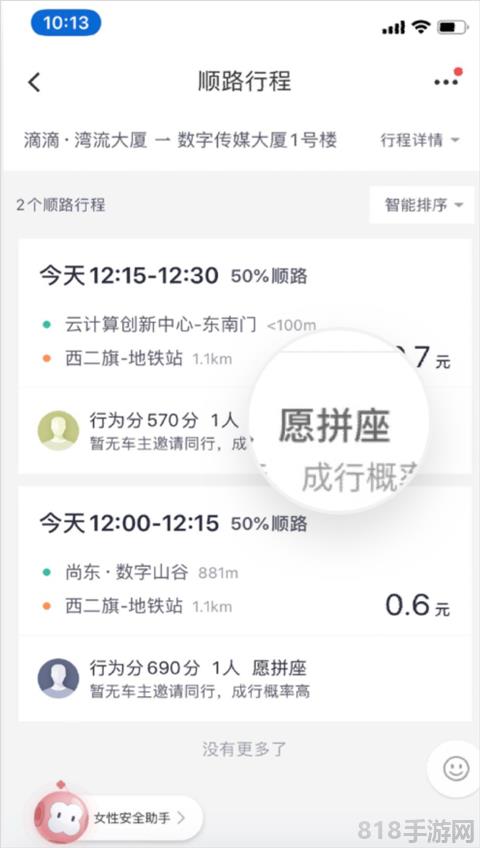Tap the route 滴滴·湾流大厦 to 数字传媒大厦1号楼
Viewport: 480px width, 848px height.
point(181,141)
